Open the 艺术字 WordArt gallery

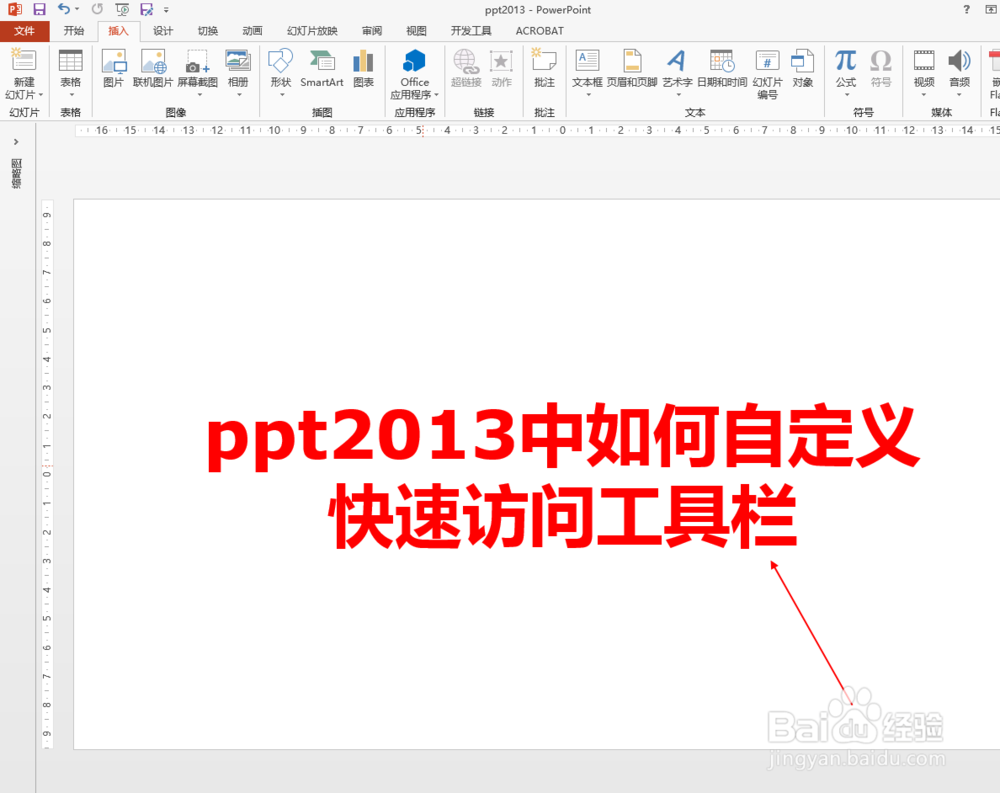click(677, 72)
